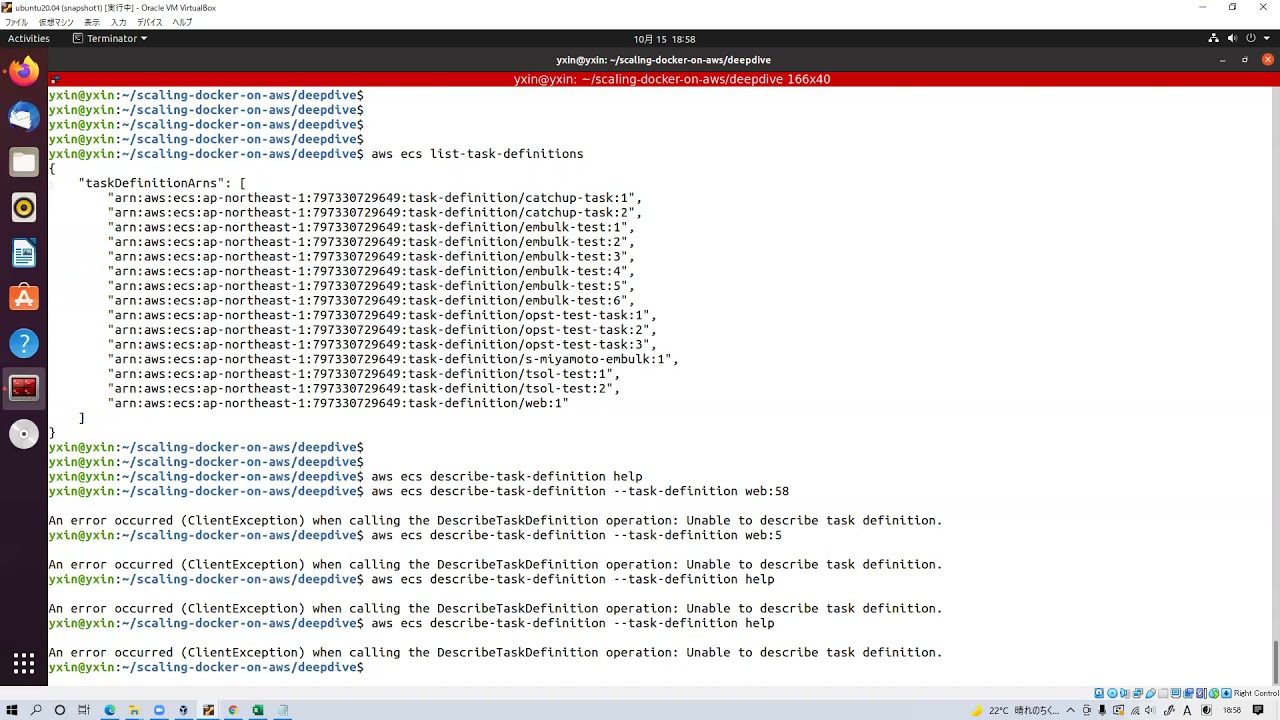Click the empty prompt on the terminal's last line

(x=206, y=667)
